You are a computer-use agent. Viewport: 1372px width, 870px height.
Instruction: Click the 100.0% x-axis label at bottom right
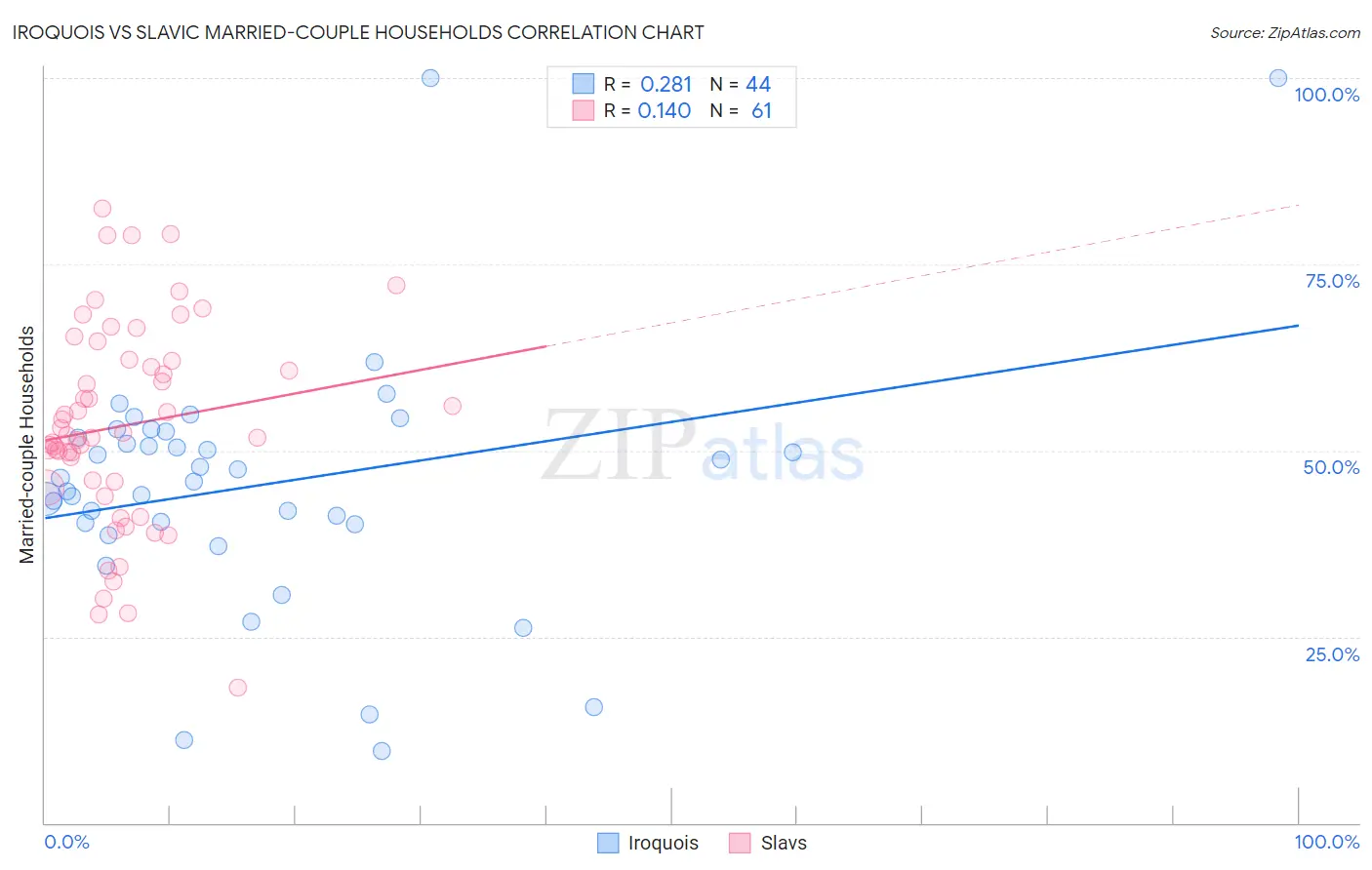(1327, 842)
